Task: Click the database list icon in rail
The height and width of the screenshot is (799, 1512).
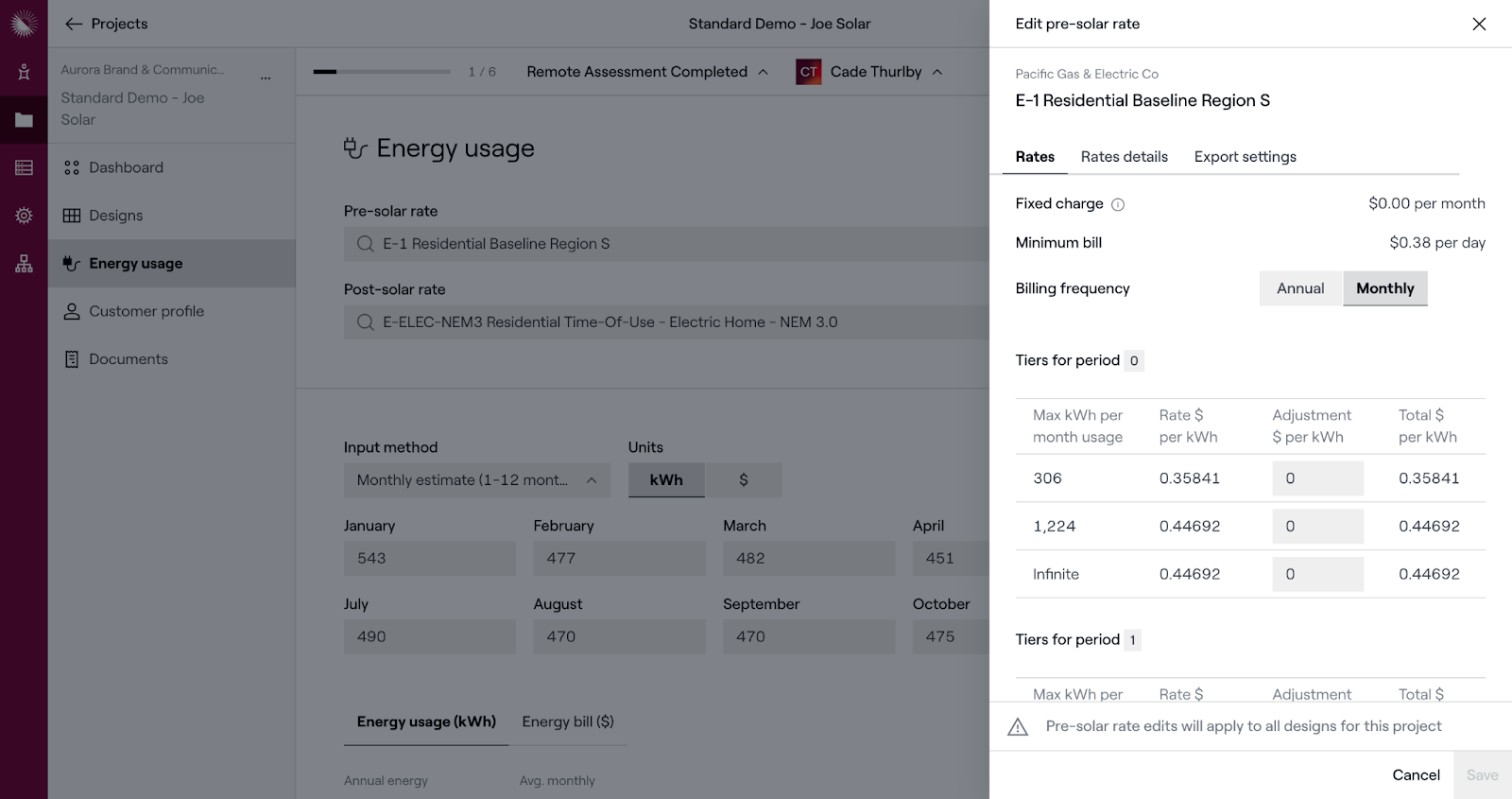Action: click(x=24, y=168)
